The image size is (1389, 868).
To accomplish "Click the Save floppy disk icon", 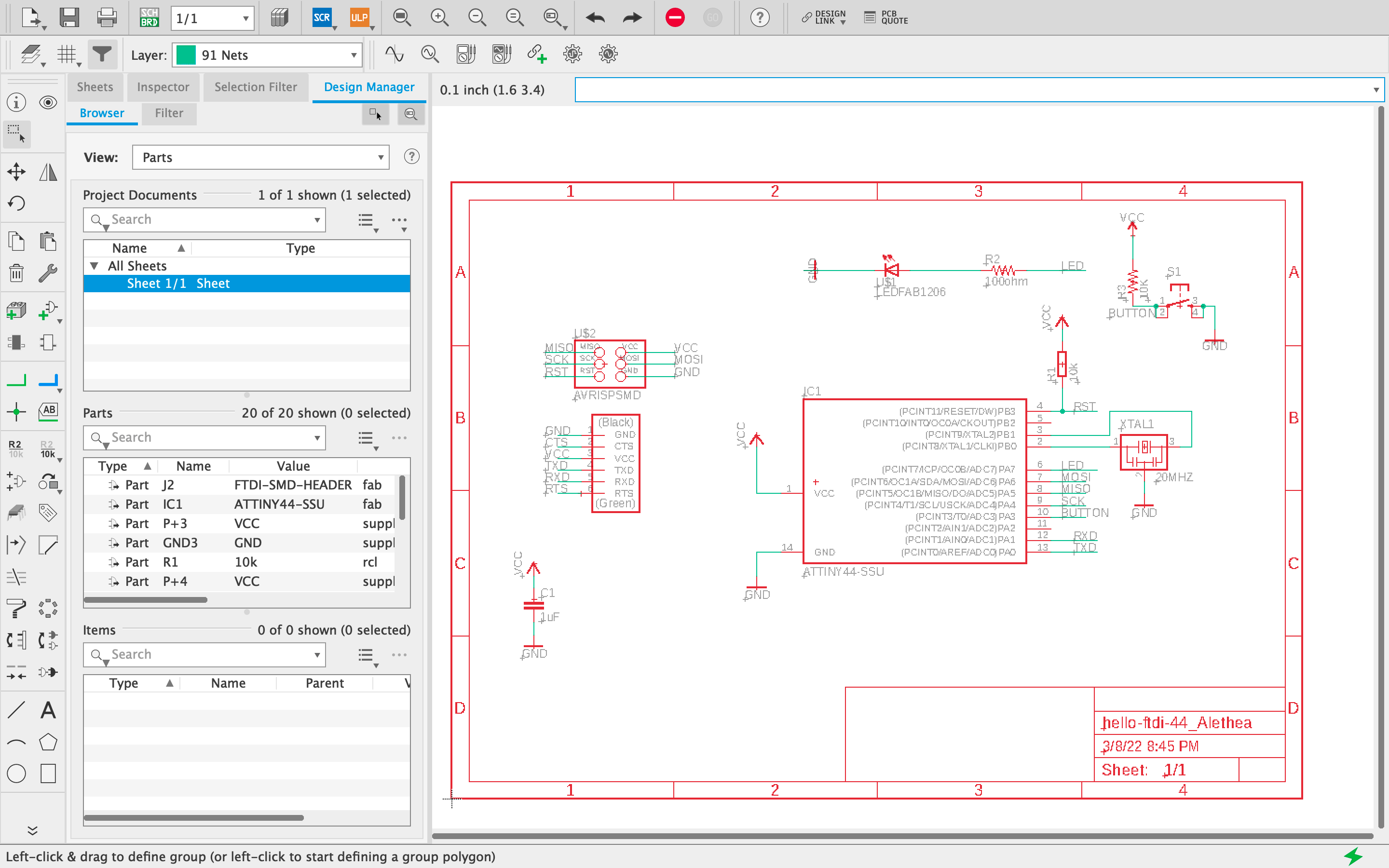I will [69, 17].
